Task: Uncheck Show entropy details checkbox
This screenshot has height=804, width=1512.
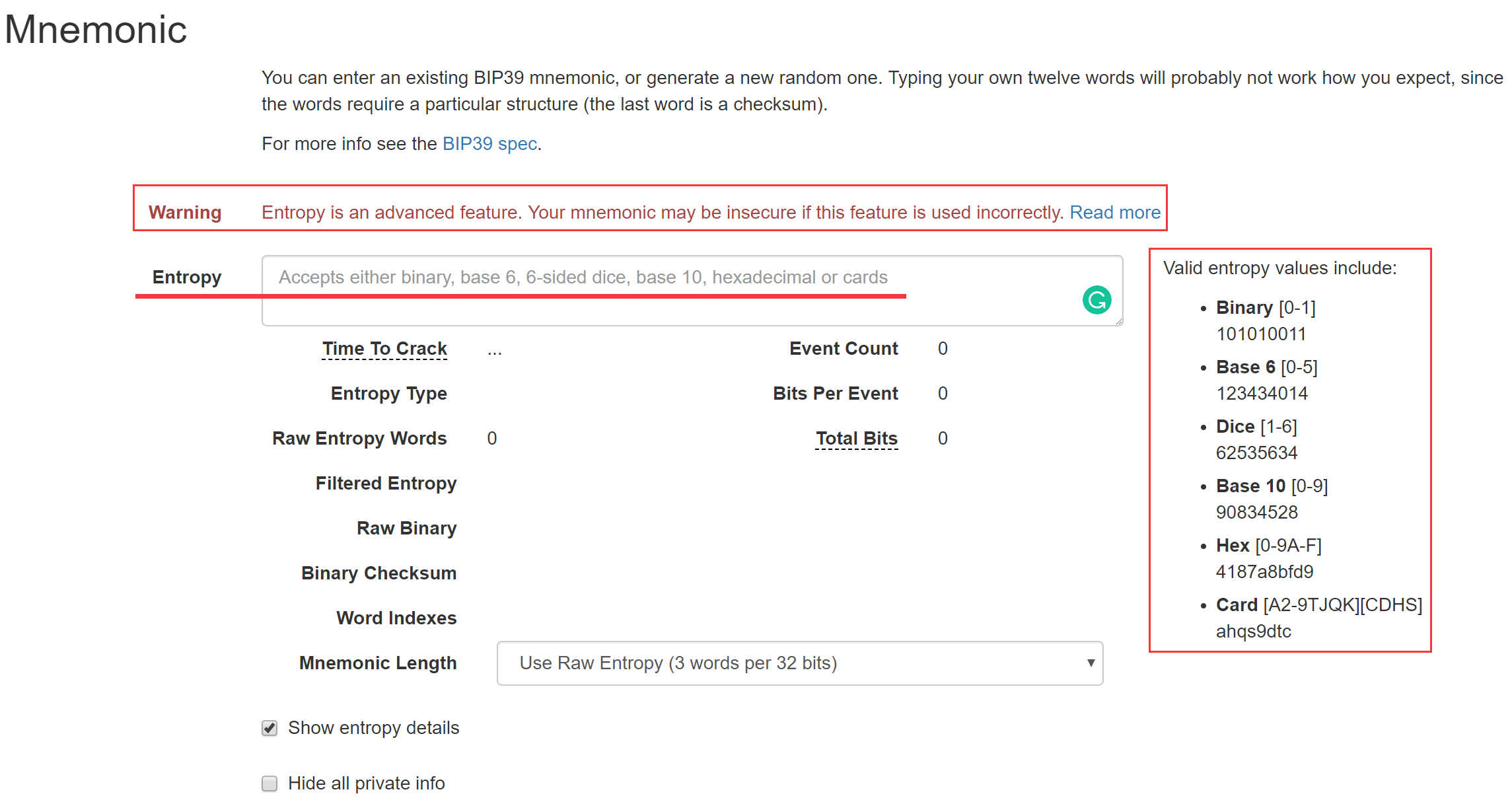Action: pyautogui.click(x=270, y=728)
